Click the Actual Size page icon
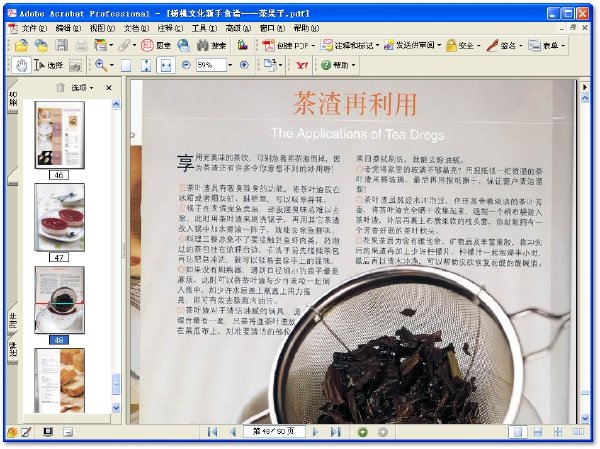Image resolution: width=600 pixels, height=449 pixels. 126,65
